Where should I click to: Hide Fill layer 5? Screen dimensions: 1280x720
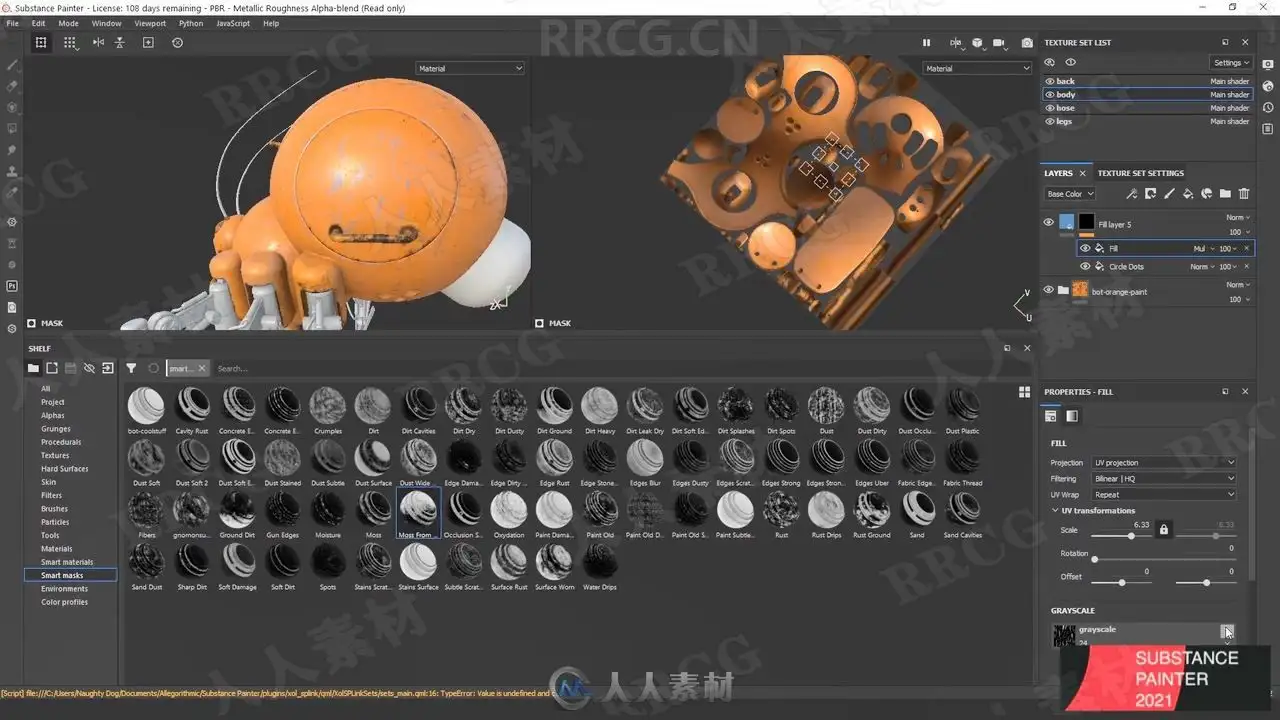point(1048,223)
